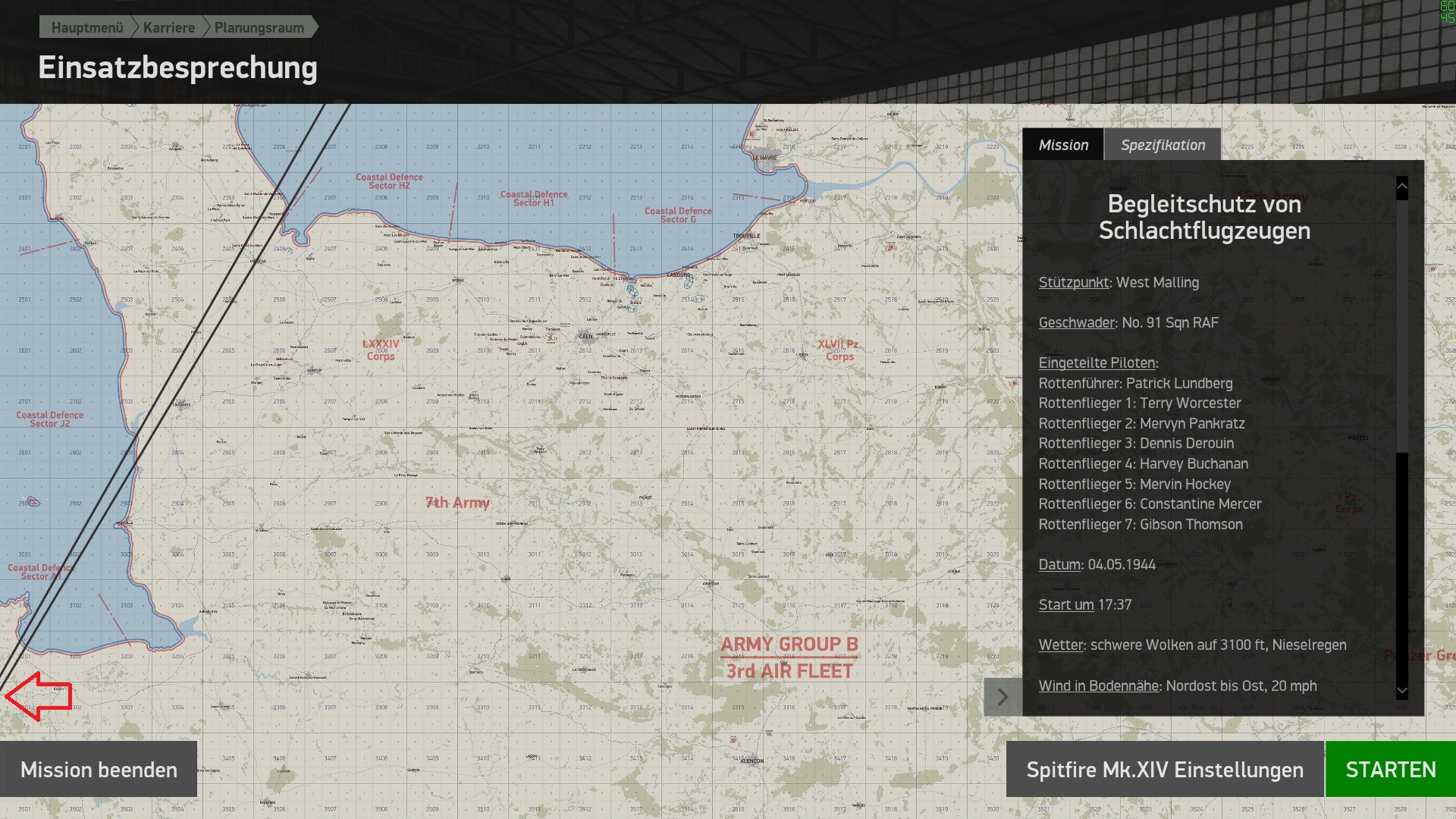Screen dimensions: 1456x819
Task: Click Coastal Defence Sector G label
Action: (678, 215)
